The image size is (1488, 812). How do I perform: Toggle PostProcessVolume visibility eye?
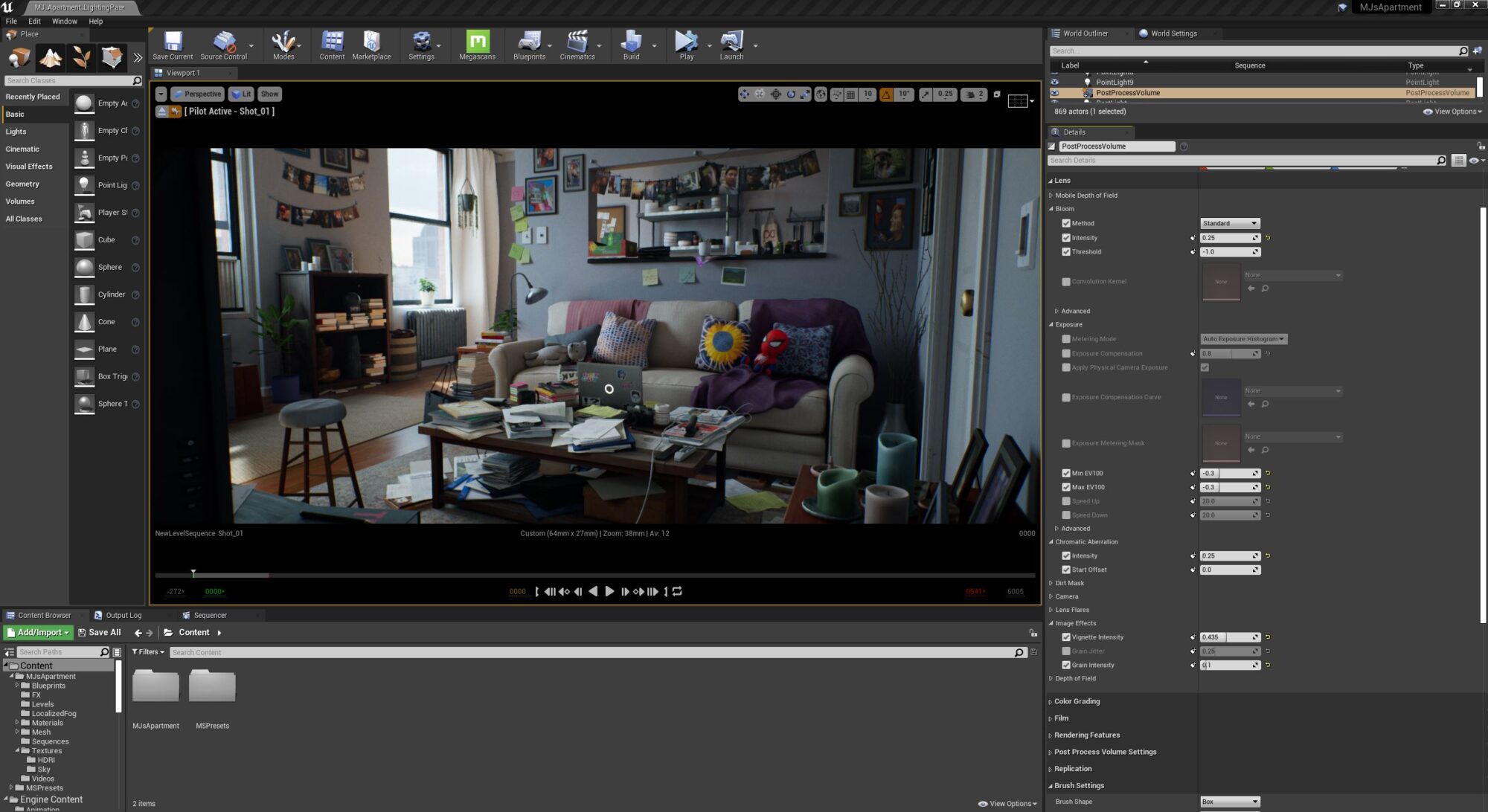click(1054, 93)
